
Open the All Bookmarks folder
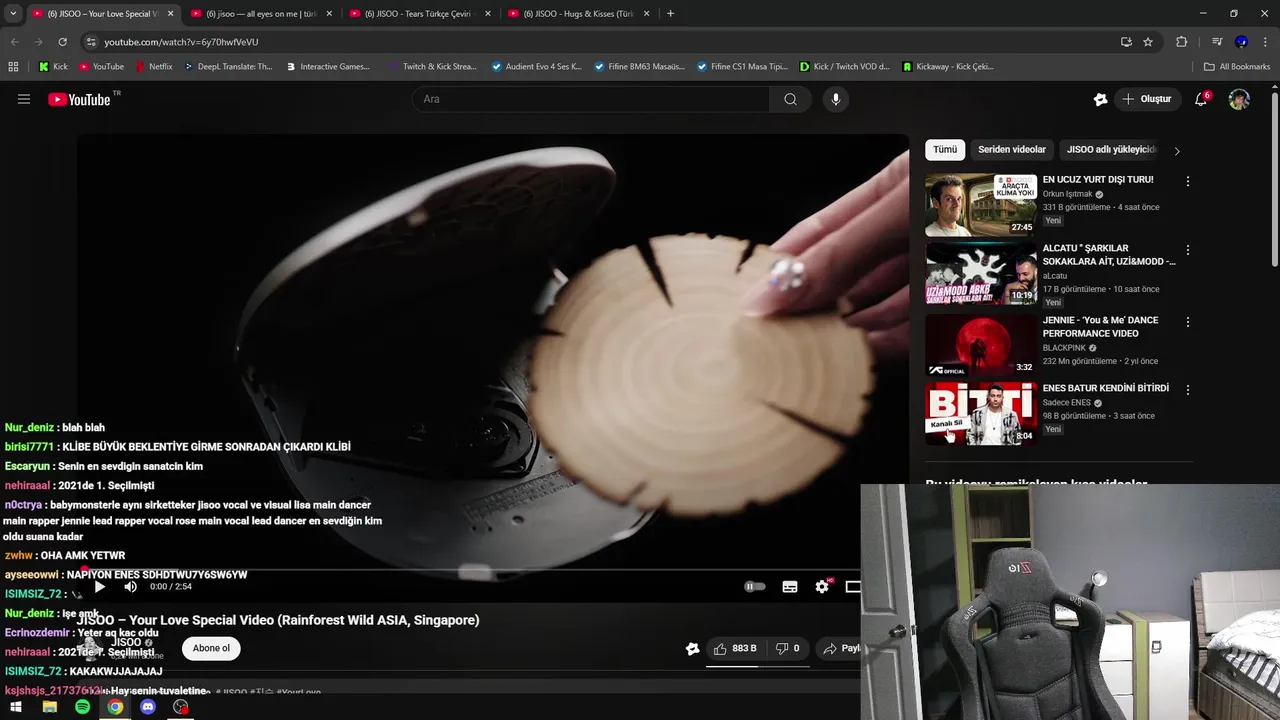(x=1237, y=67)
